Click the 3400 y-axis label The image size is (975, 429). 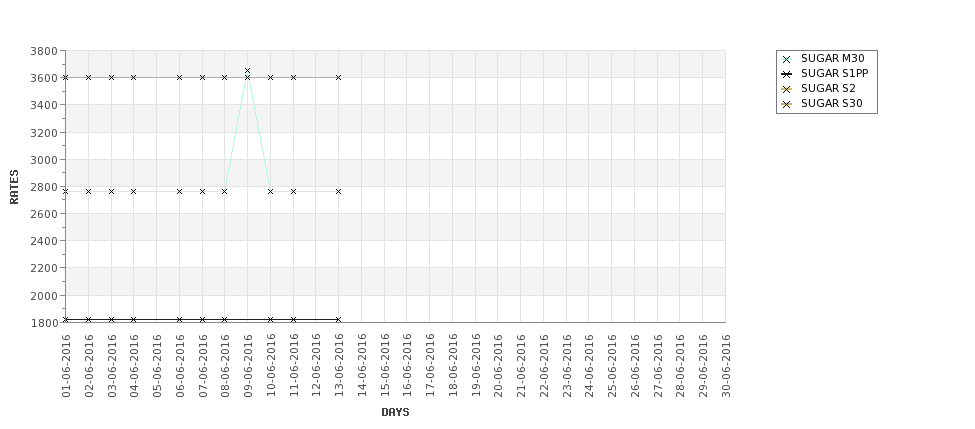pyautogui.click(x=44, y=105)
